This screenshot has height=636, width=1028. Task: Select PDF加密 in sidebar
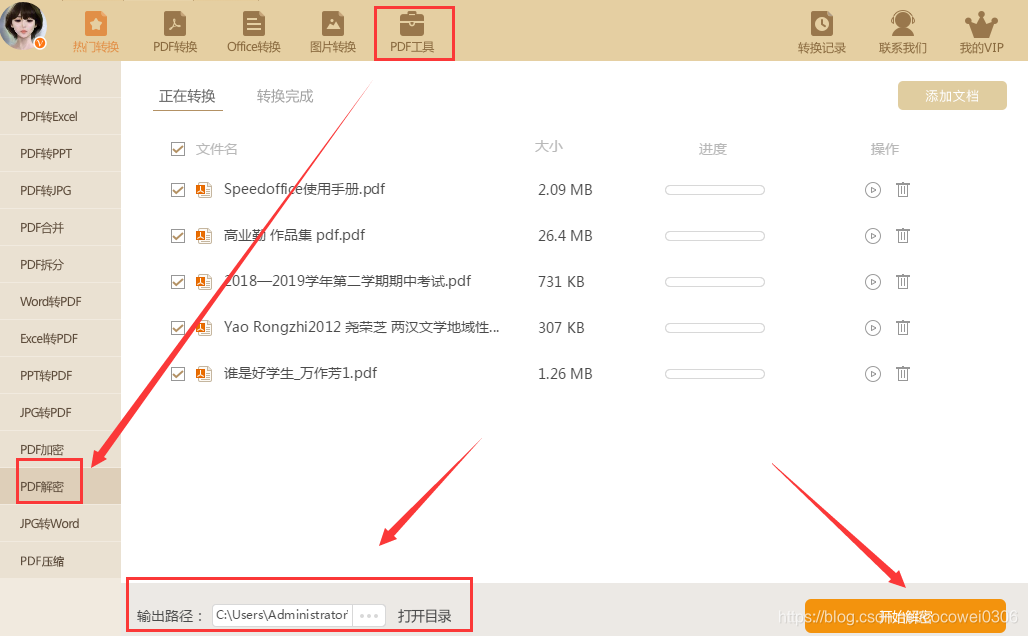click(x=60, y=450)
